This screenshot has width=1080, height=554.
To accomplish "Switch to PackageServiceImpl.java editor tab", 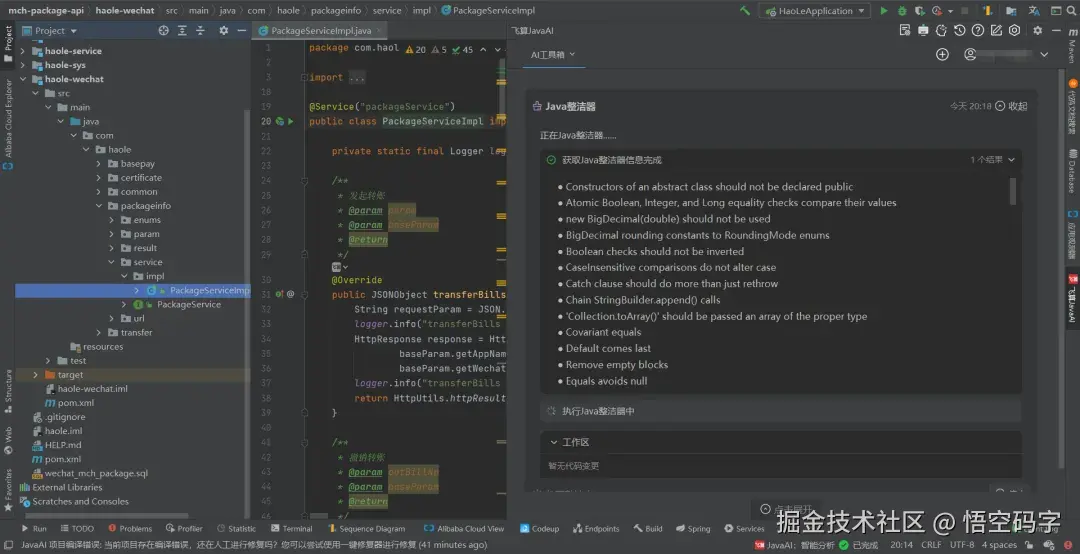I will pos(314,31).
